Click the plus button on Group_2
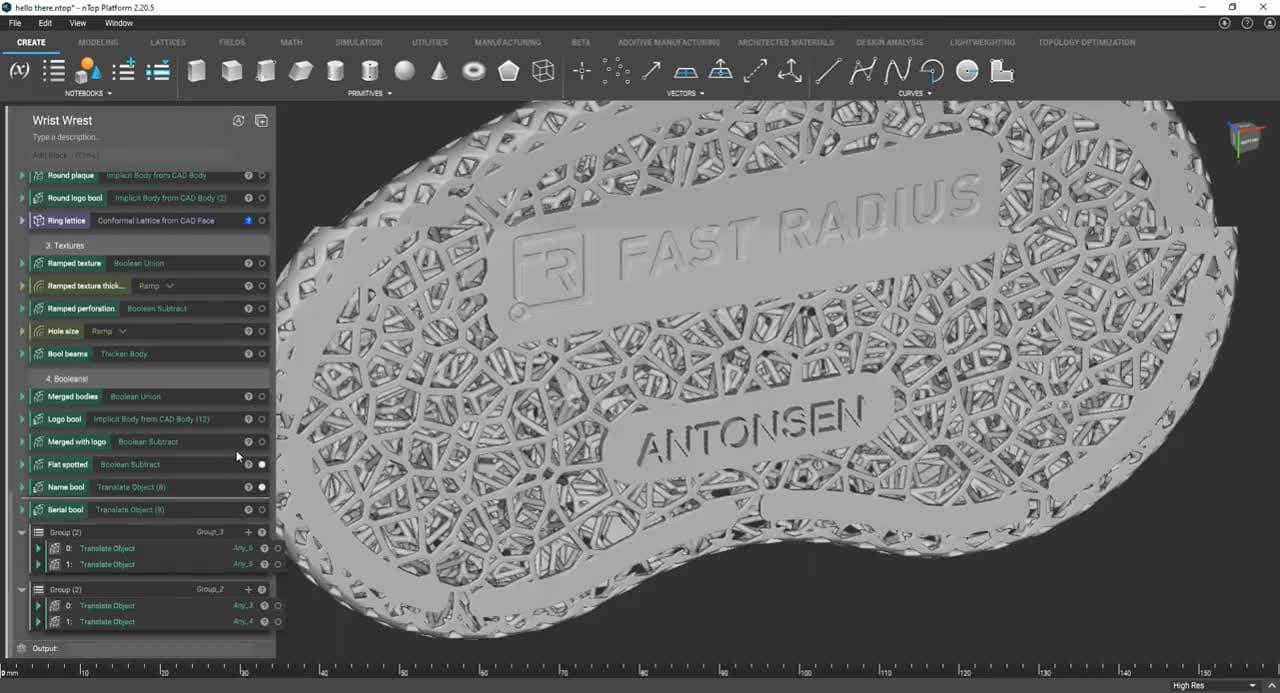Viewport: 1280px width, 693px height. click(x=248, y=589)
